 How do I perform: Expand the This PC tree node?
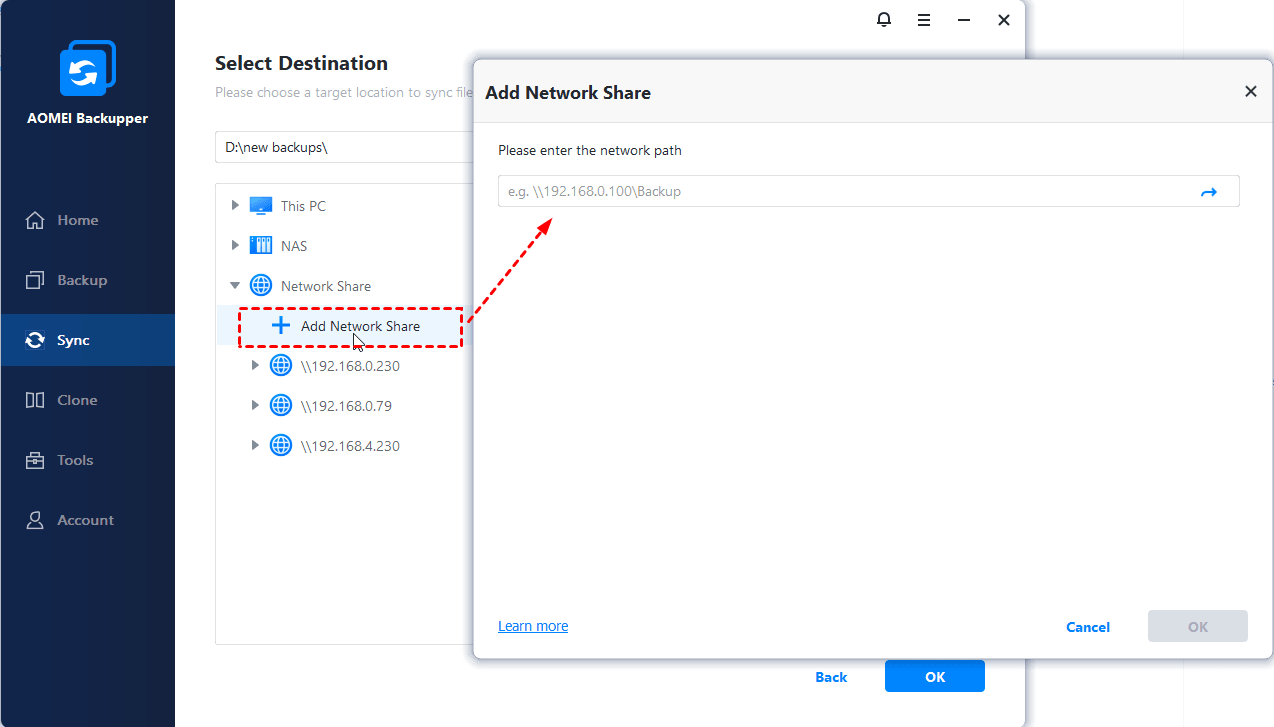click(x=235, y=205)
